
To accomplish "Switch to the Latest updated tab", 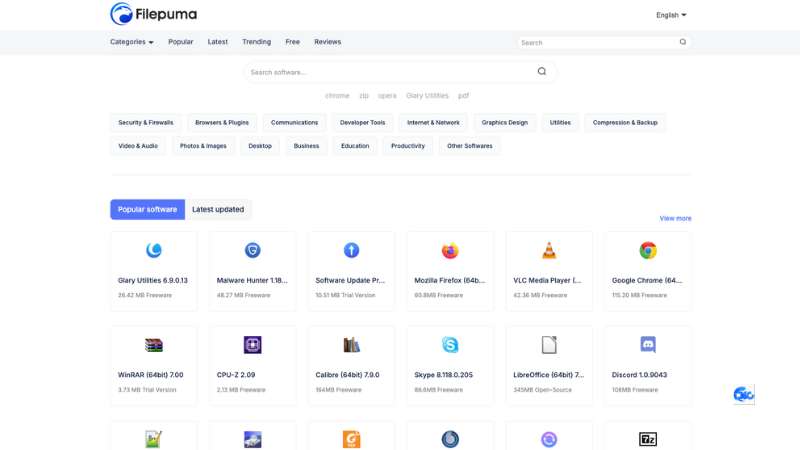I will point(218,209).
